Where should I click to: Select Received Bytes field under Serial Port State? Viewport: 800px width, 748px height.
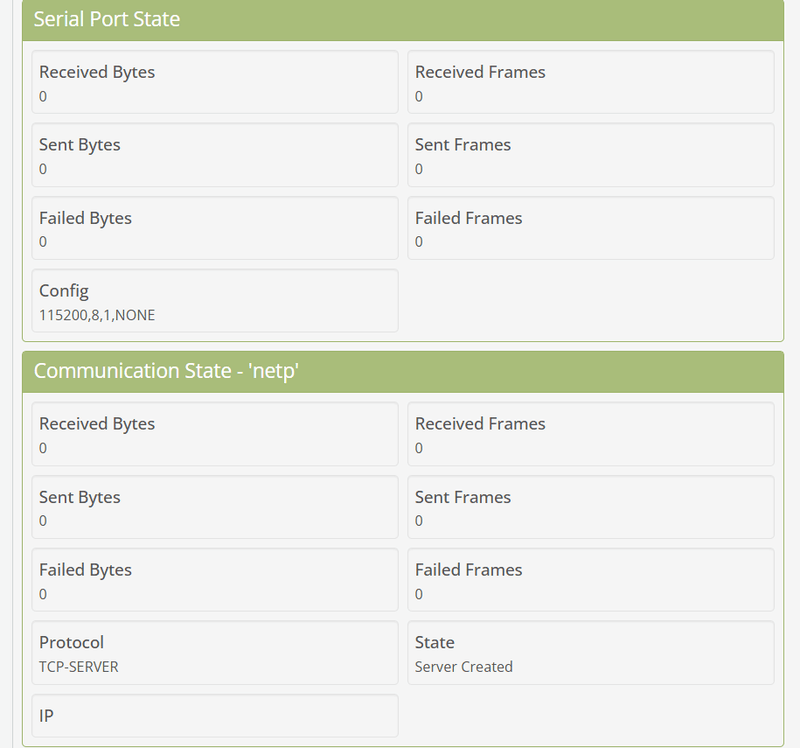[215, 83]
